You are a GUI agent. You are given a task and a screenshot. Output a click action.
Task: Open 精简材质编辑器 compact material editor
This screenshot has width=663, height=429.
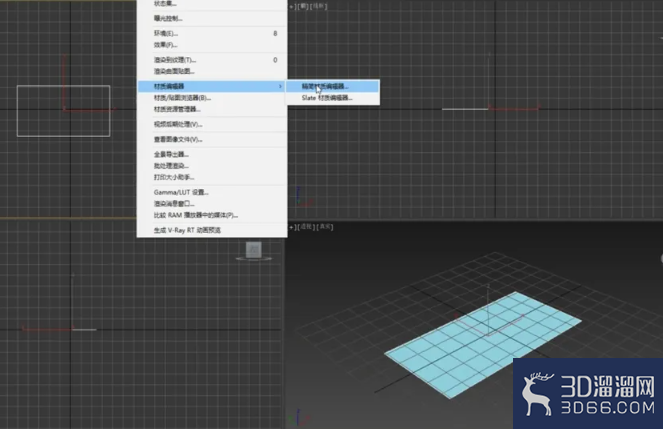pyautogui.click(x=332, y=86)
